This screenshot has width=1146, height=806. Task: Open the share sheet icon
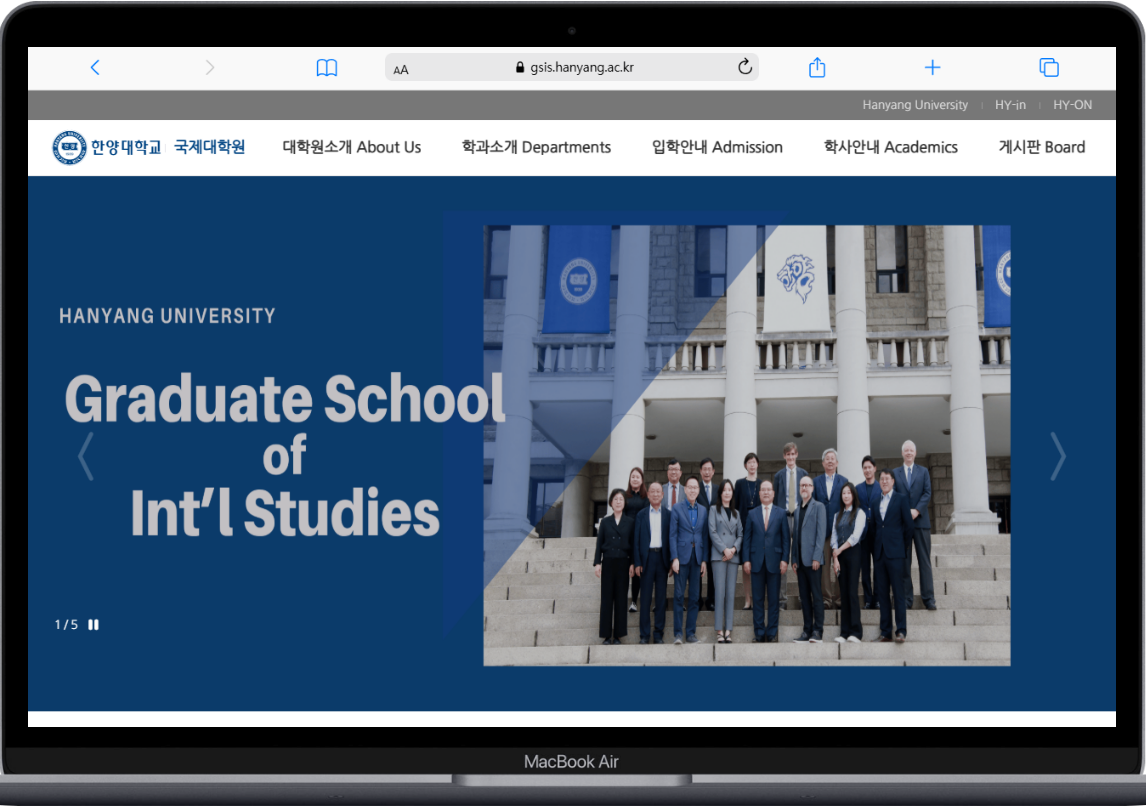(817, 67)
